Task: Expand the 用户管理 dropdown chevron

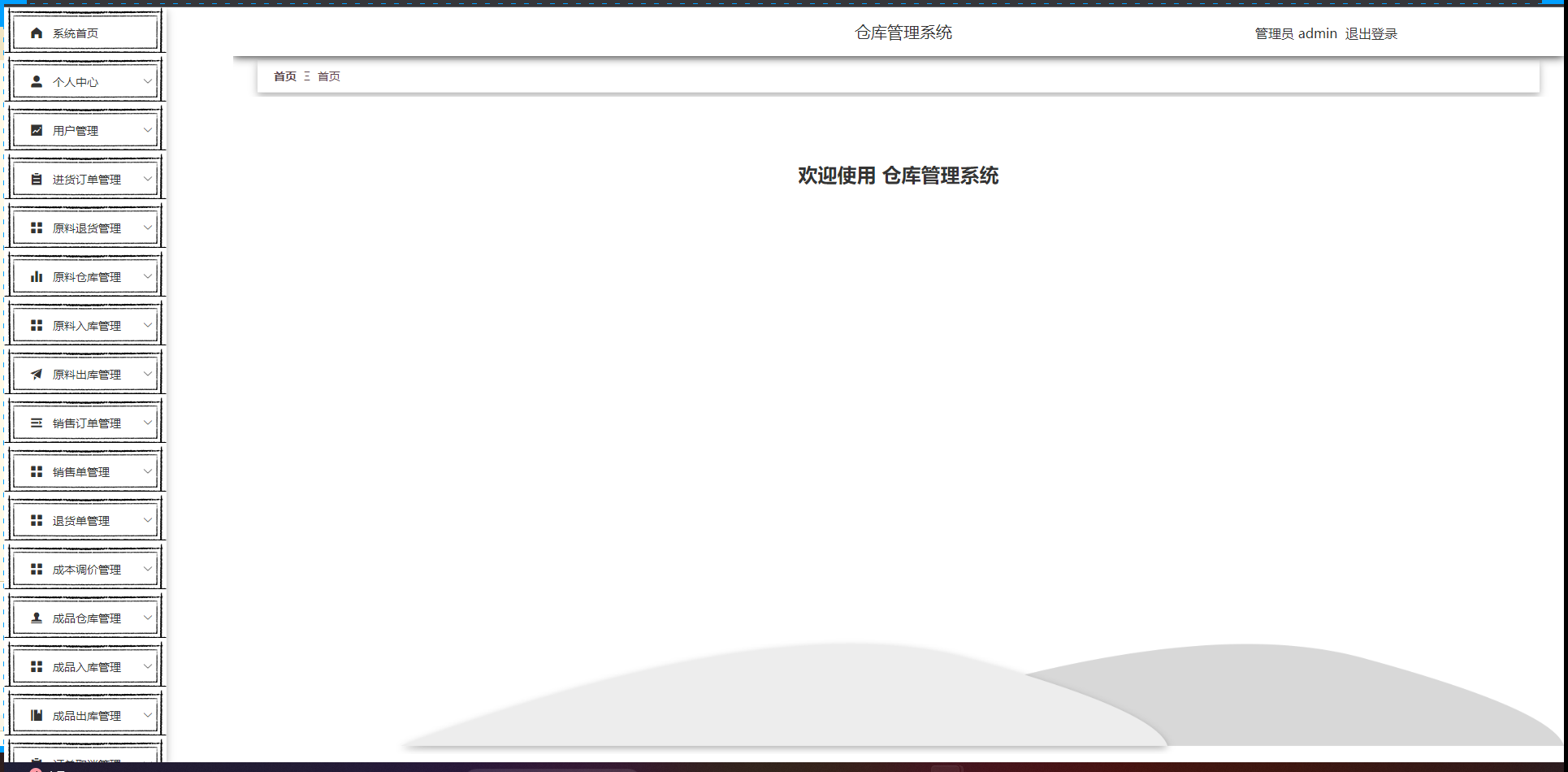Action: tap(147, 129)
